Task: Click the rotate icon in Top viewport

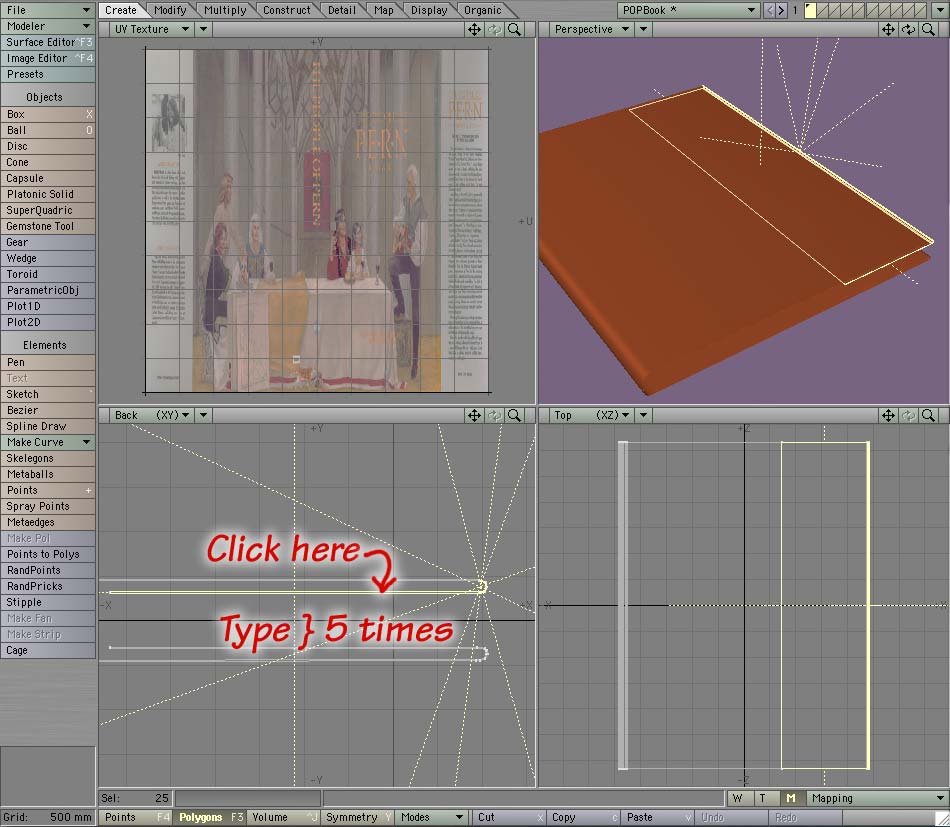Action: [x=908, y=415]
